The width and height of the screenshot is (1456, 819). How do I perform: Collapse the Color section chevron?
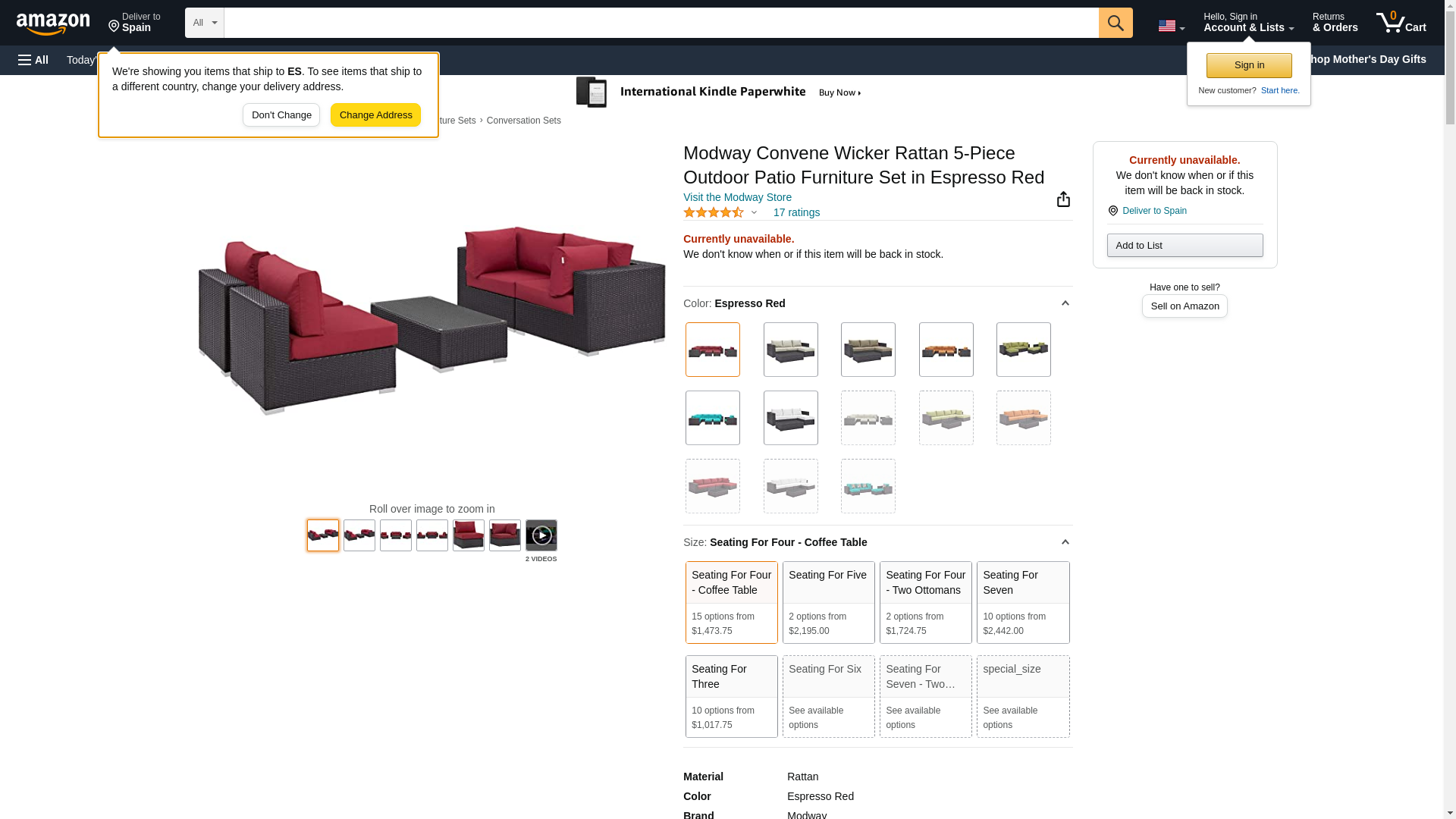pos(1065,303)
